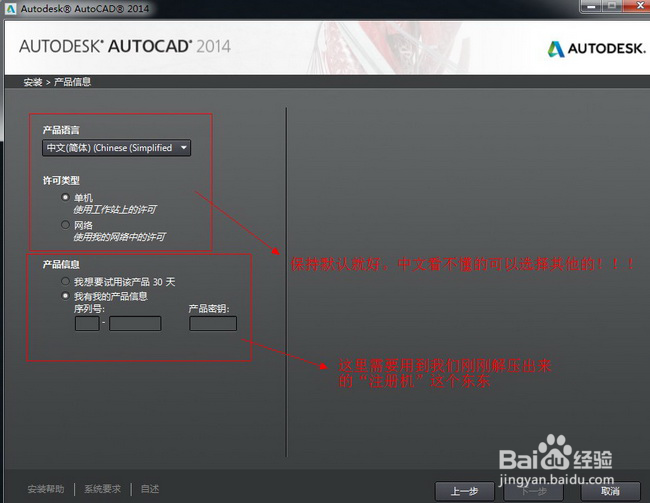Image resolution: width=650 pixels, height=503 pixels.
Task: Click the Autodesk logo icon
Action: pyautogui.click(x=556, y=49)
